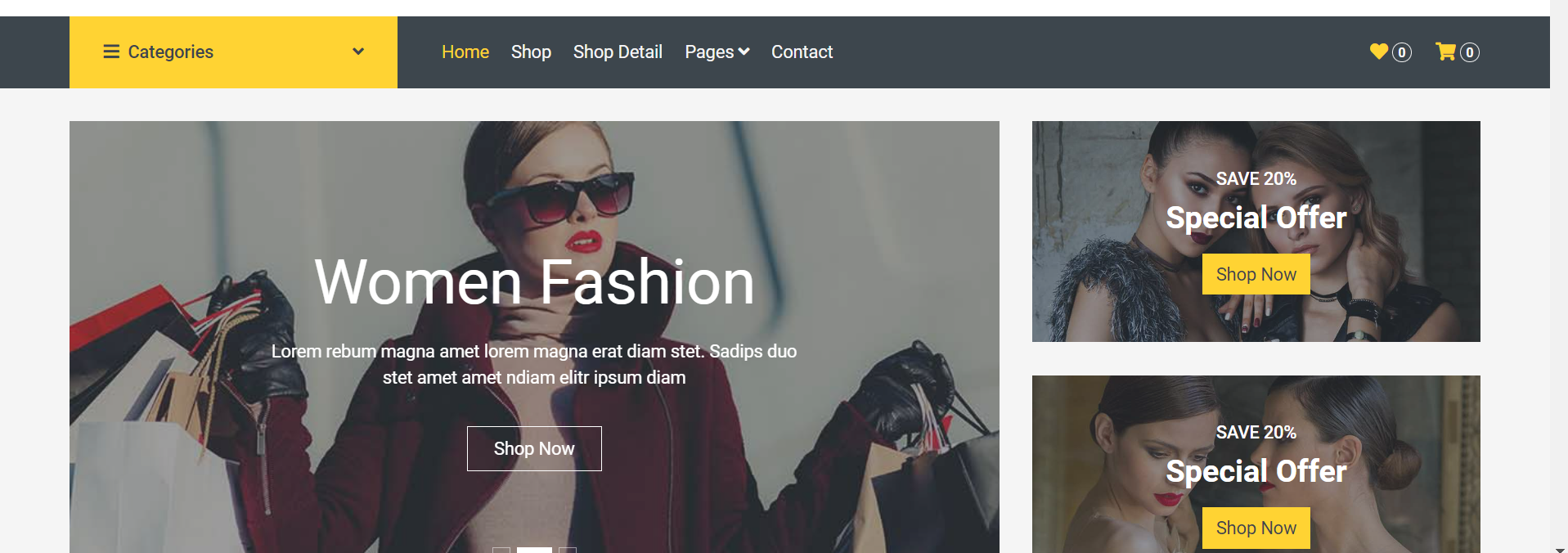Click the upper Special Offer title

pyautogui.click(x=1256, y=218)
